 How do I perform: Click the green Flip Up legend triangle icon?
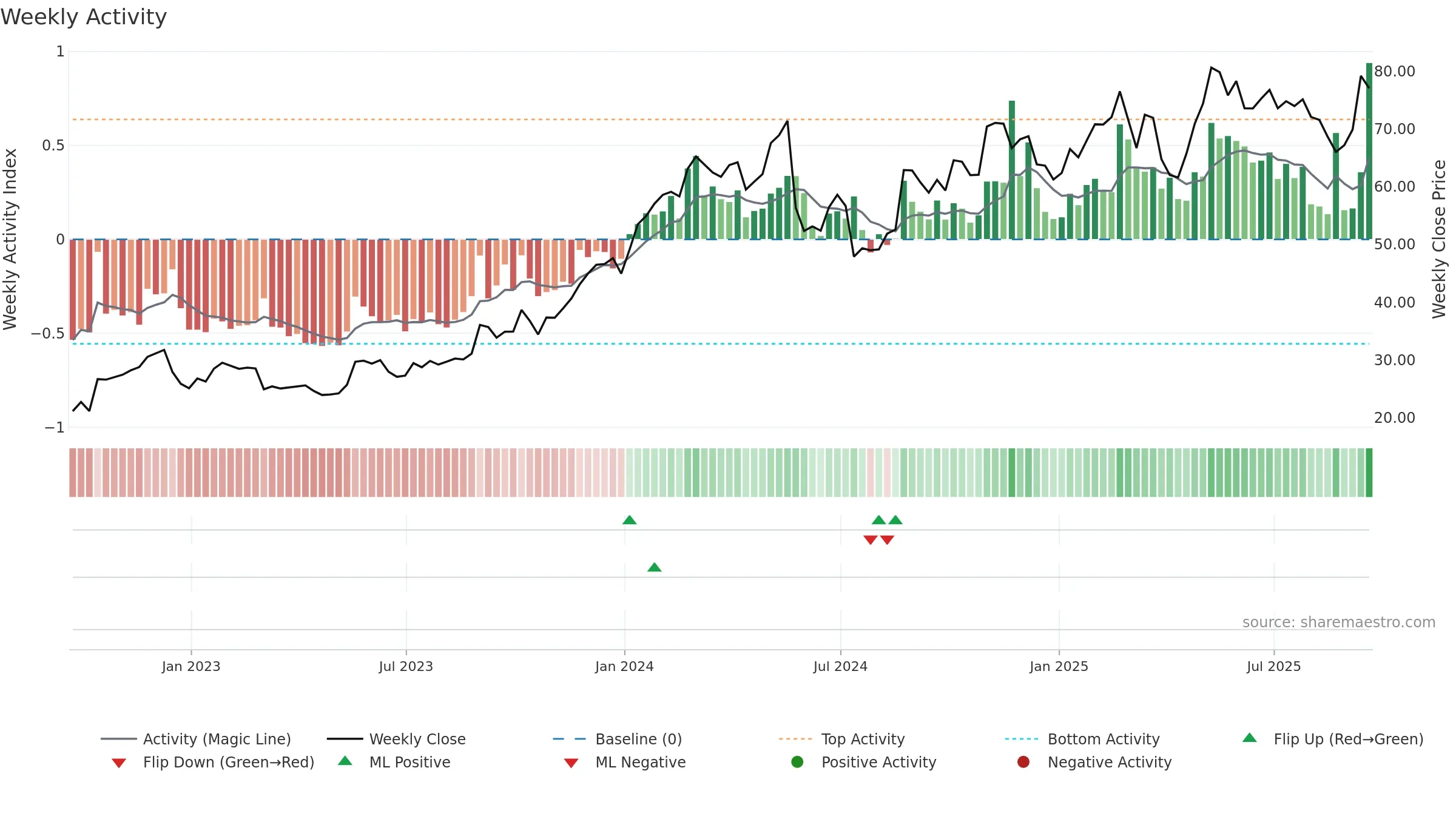click(x=1250, y=738)
